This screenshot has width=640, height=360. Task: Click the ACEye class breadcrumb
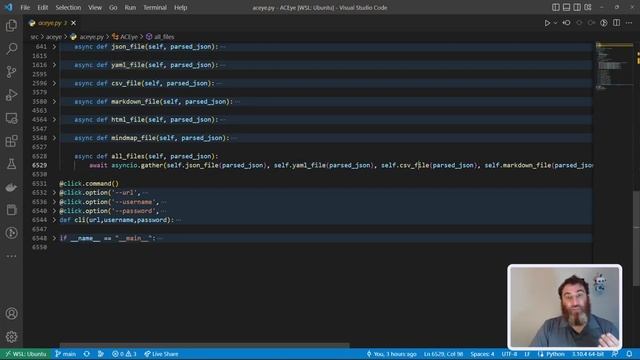coord(125,37)
